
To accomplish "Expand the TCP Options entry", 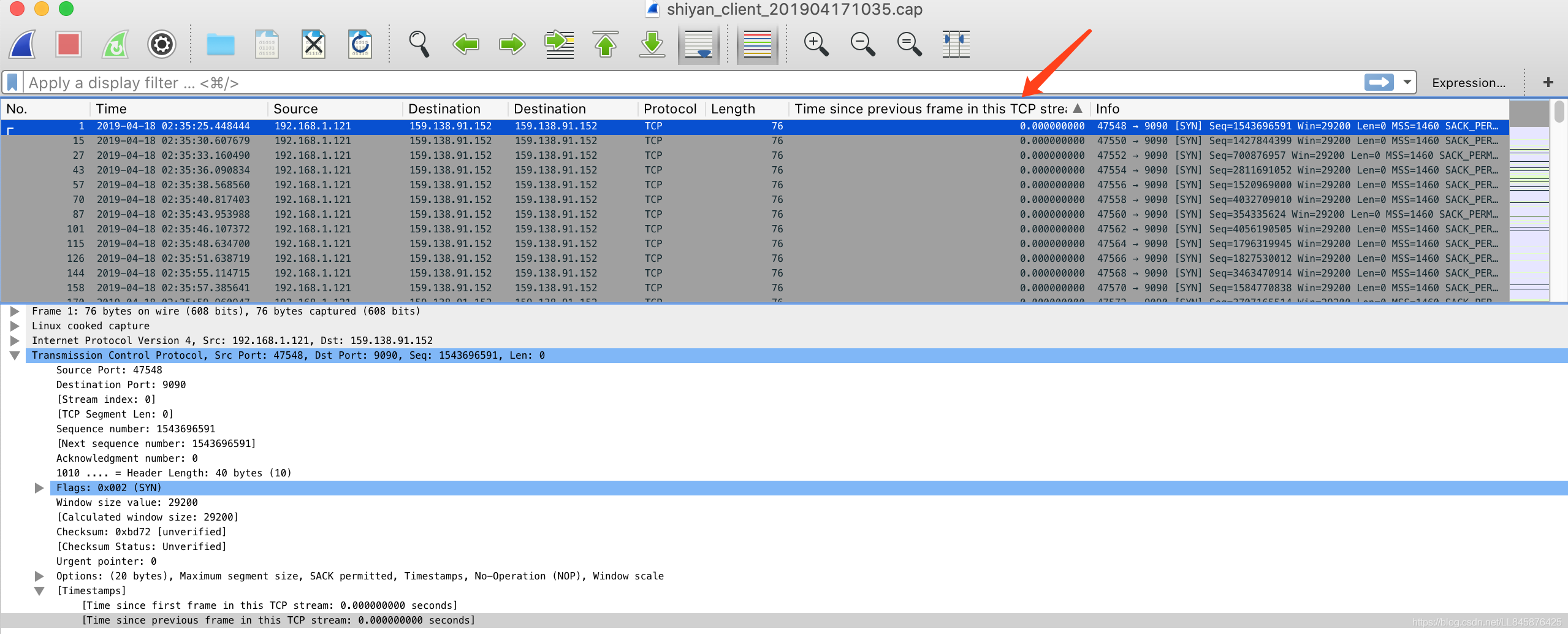I will (x=39, y=576).
